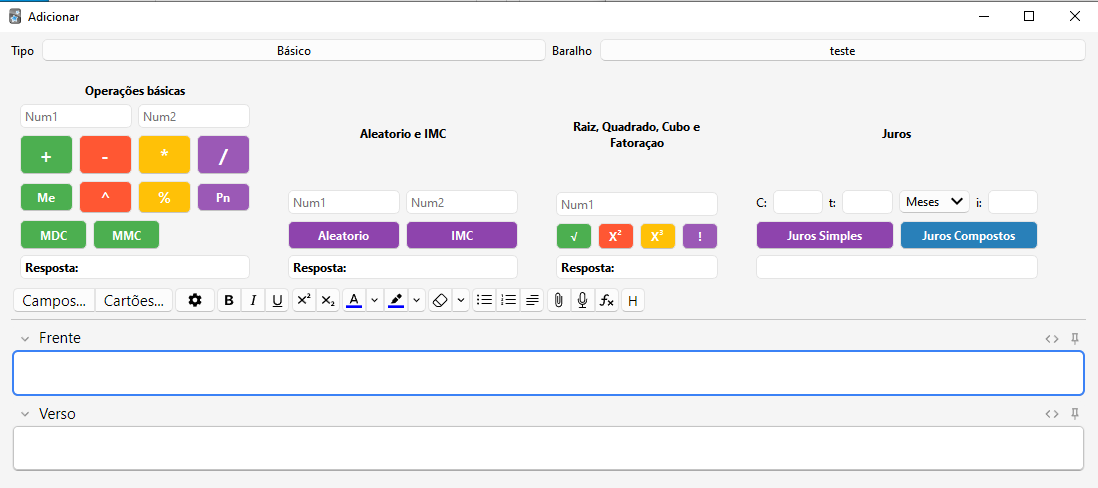Open the equations fx icon
Viewport: 1098px width, 488px height.
pyautogui.click(x=606, y=300)
